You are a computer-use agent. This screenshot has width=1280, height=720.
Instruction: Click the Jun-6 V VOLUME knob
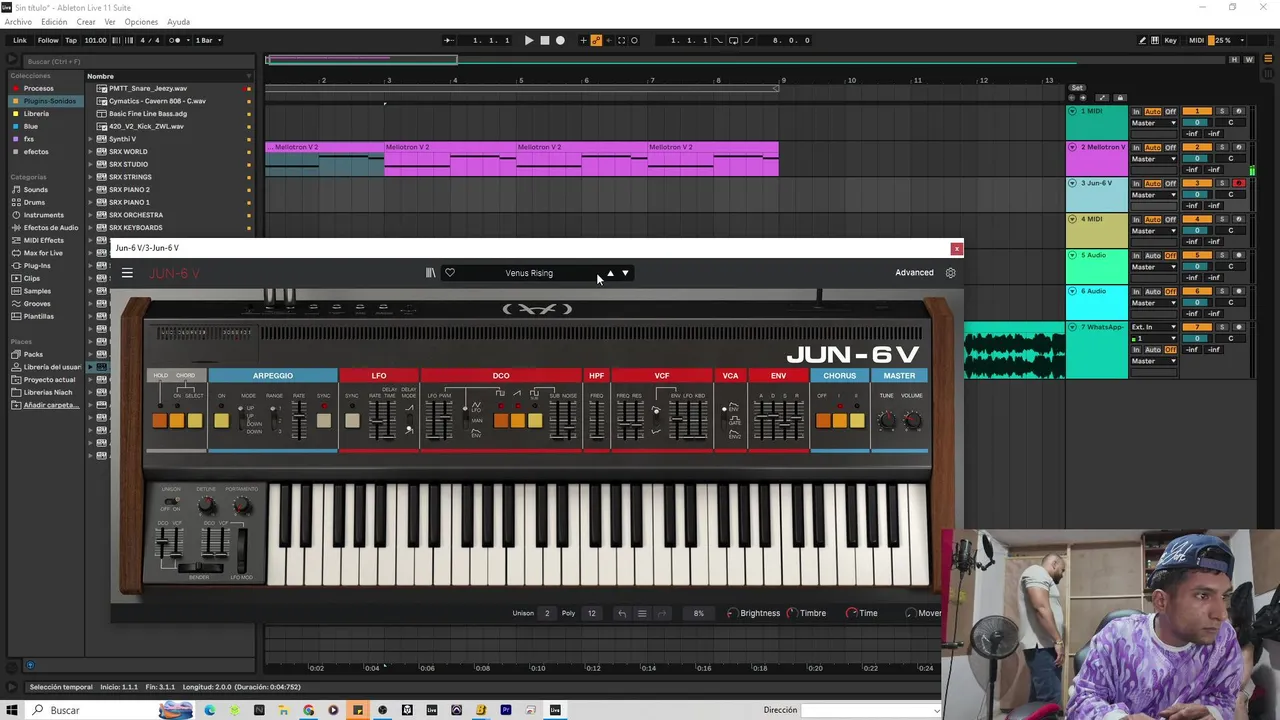coord(912,421)
